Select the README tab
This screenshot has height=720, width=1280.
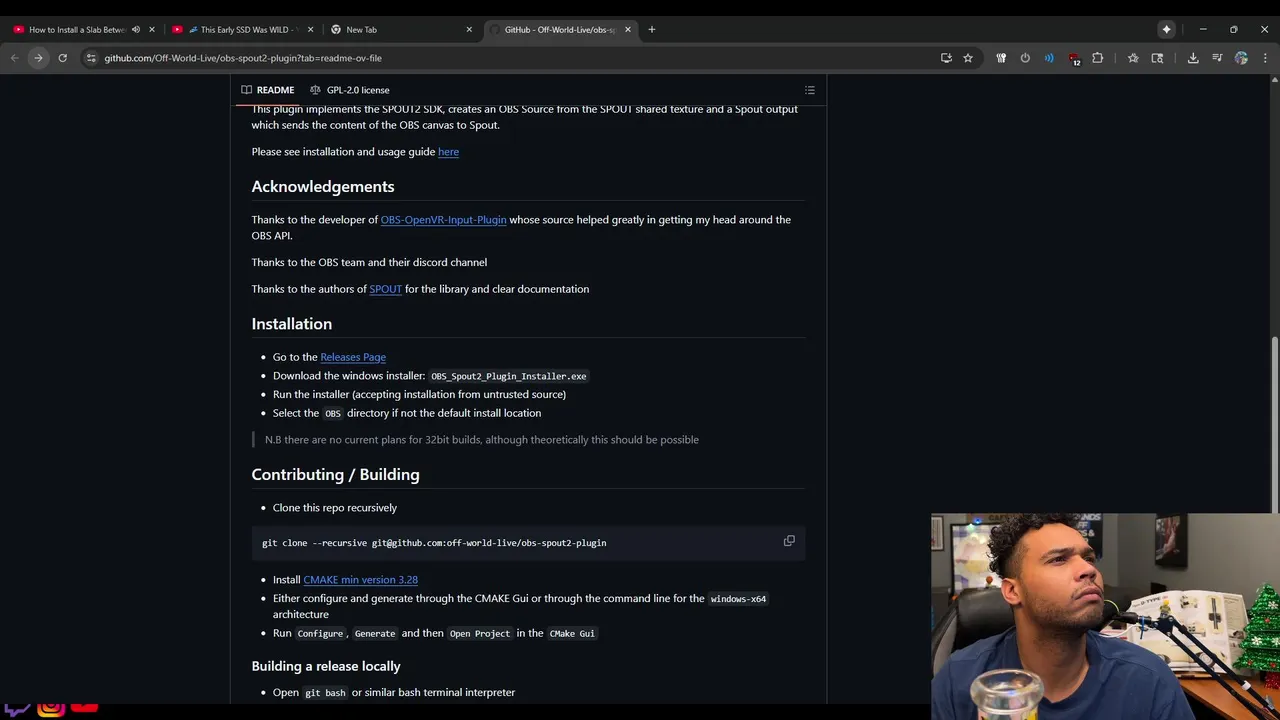tap(268, 90)
